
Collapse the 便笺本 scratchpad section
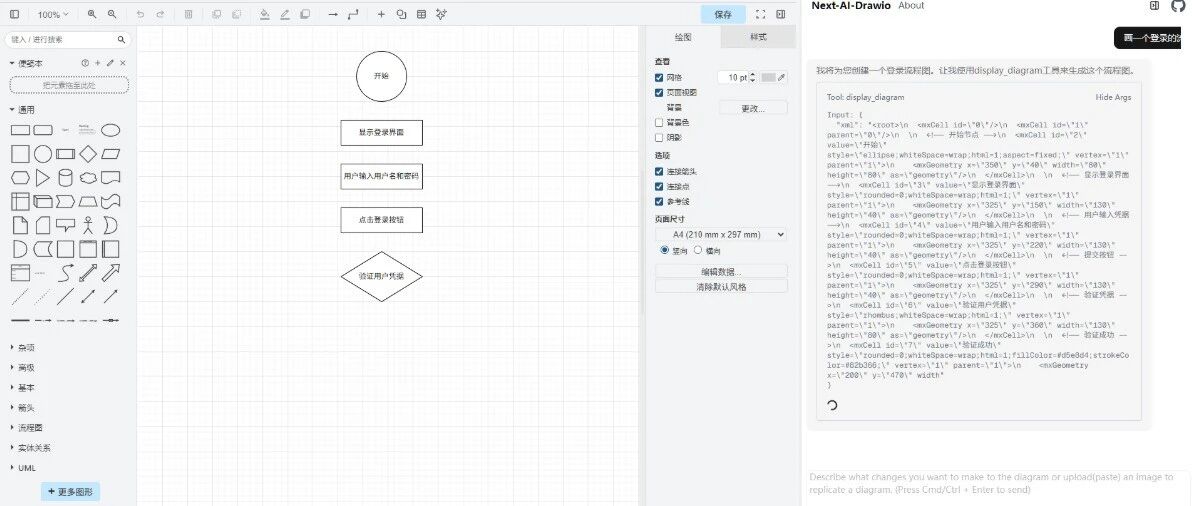[26, 63]
